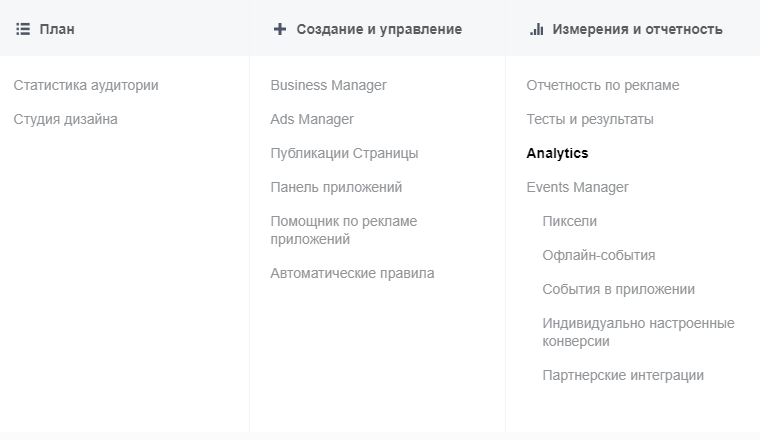The height and width of the screenshot is (440, 760).
Task: Go to Ads Manager
Action: (x=312, y=119)
